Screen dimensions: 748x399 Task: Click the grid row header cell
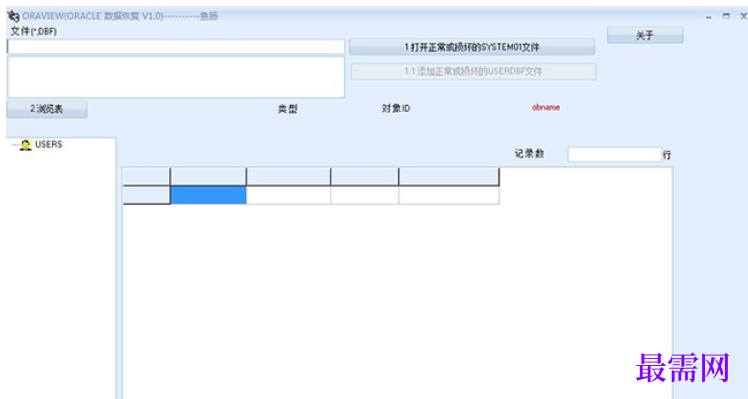click(146, 195)
